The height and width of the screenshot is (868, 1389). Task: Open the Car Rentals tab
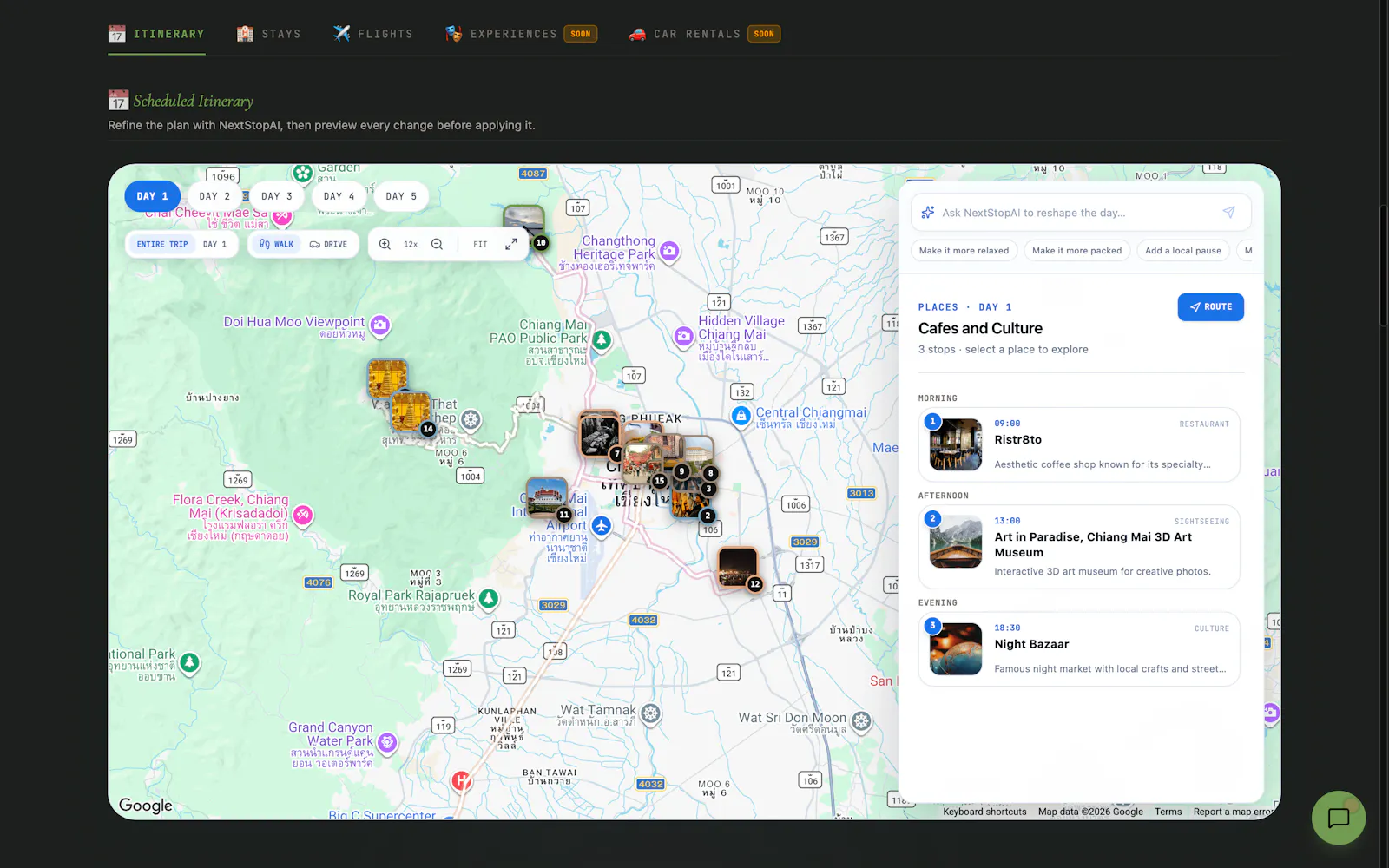[704, 34]
